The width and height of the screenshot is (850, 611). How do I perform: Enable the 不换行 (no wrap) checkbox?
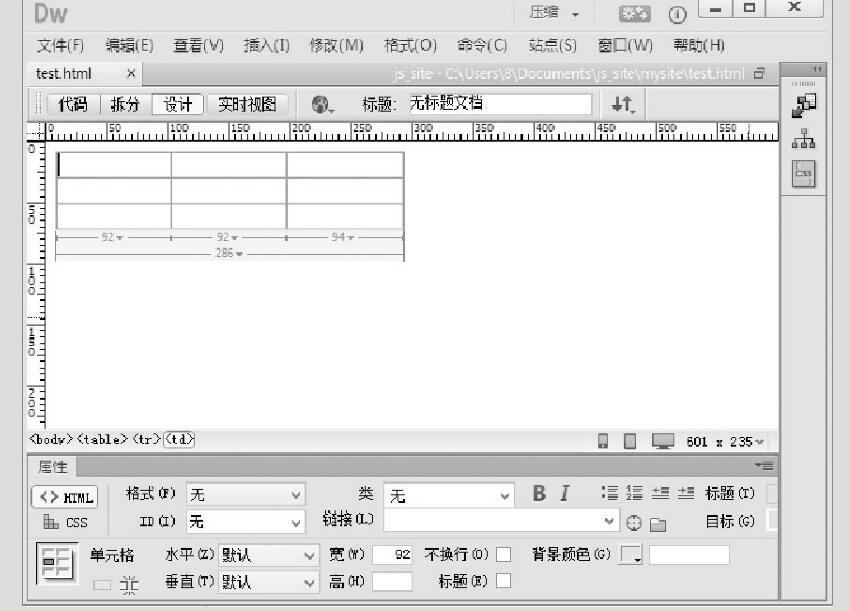[503, 554]
